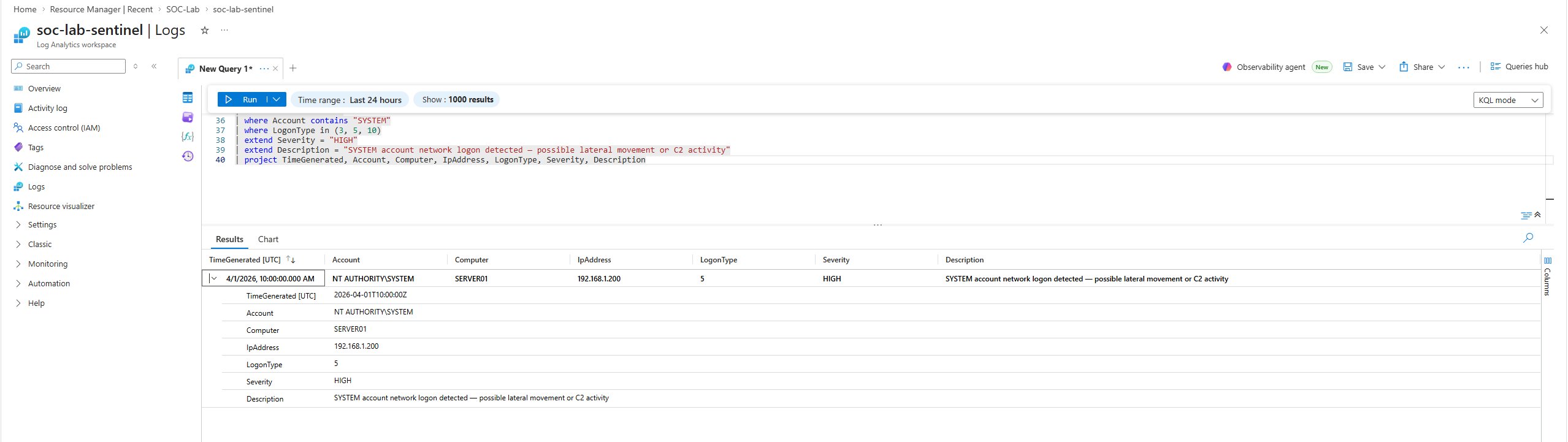Click the Description column header
The width and height of the screenshot is (1568, 442).
[964, 260]
